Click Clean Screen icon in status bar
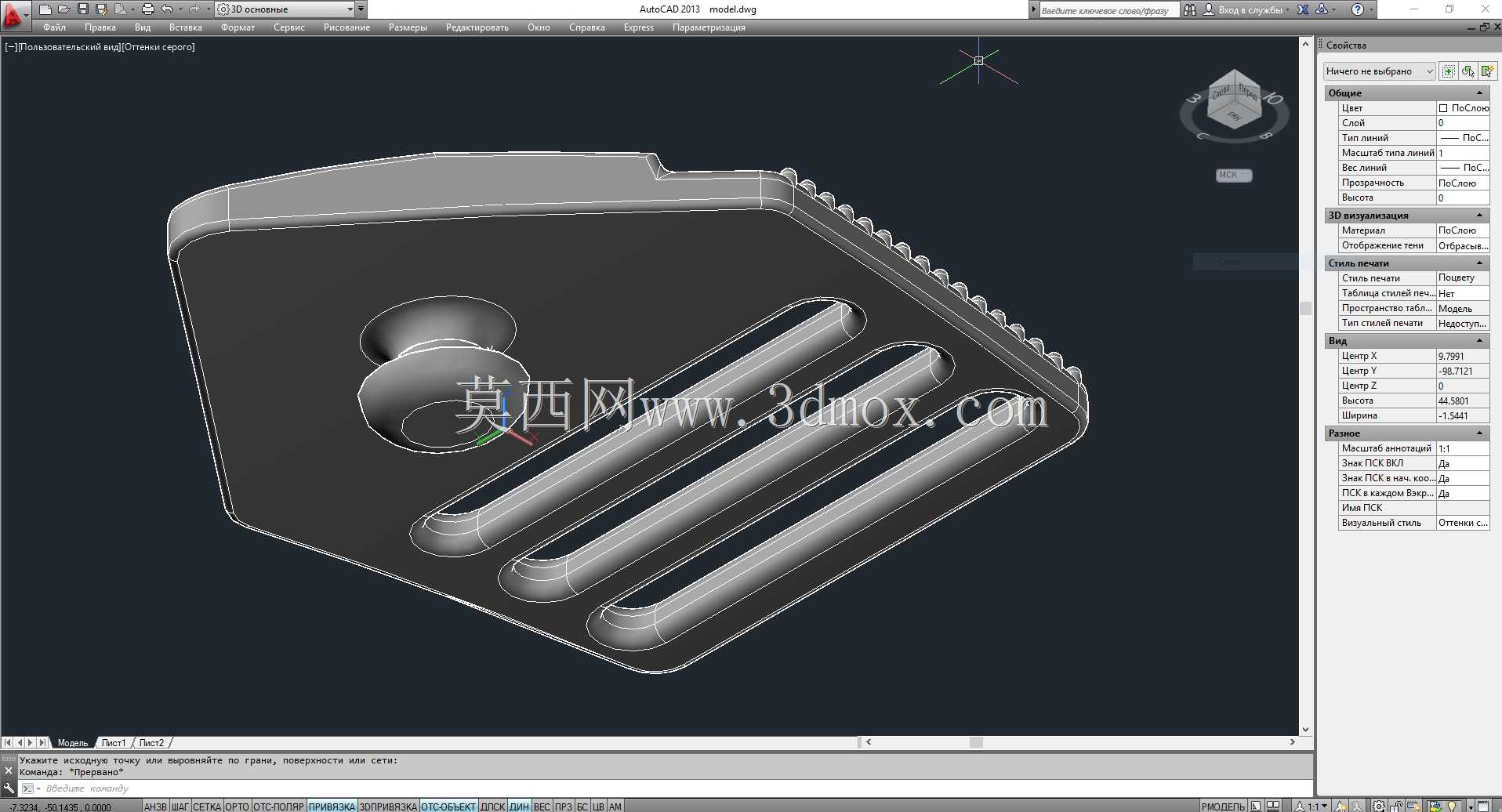 pyautogui.click(x=1483, y=806)
